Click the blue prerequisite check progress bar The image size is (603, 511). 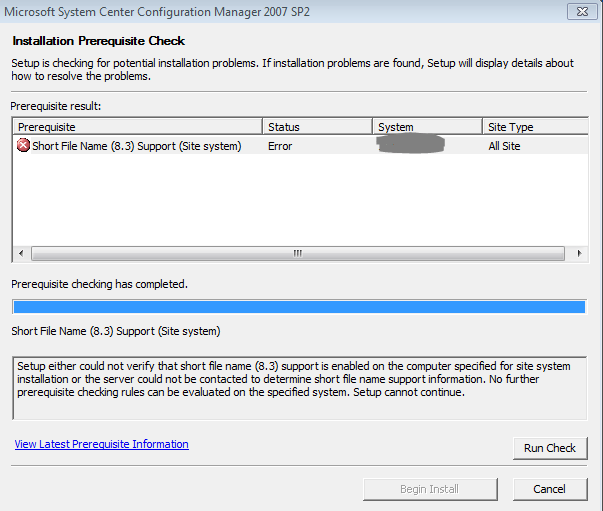click(298, 306)
